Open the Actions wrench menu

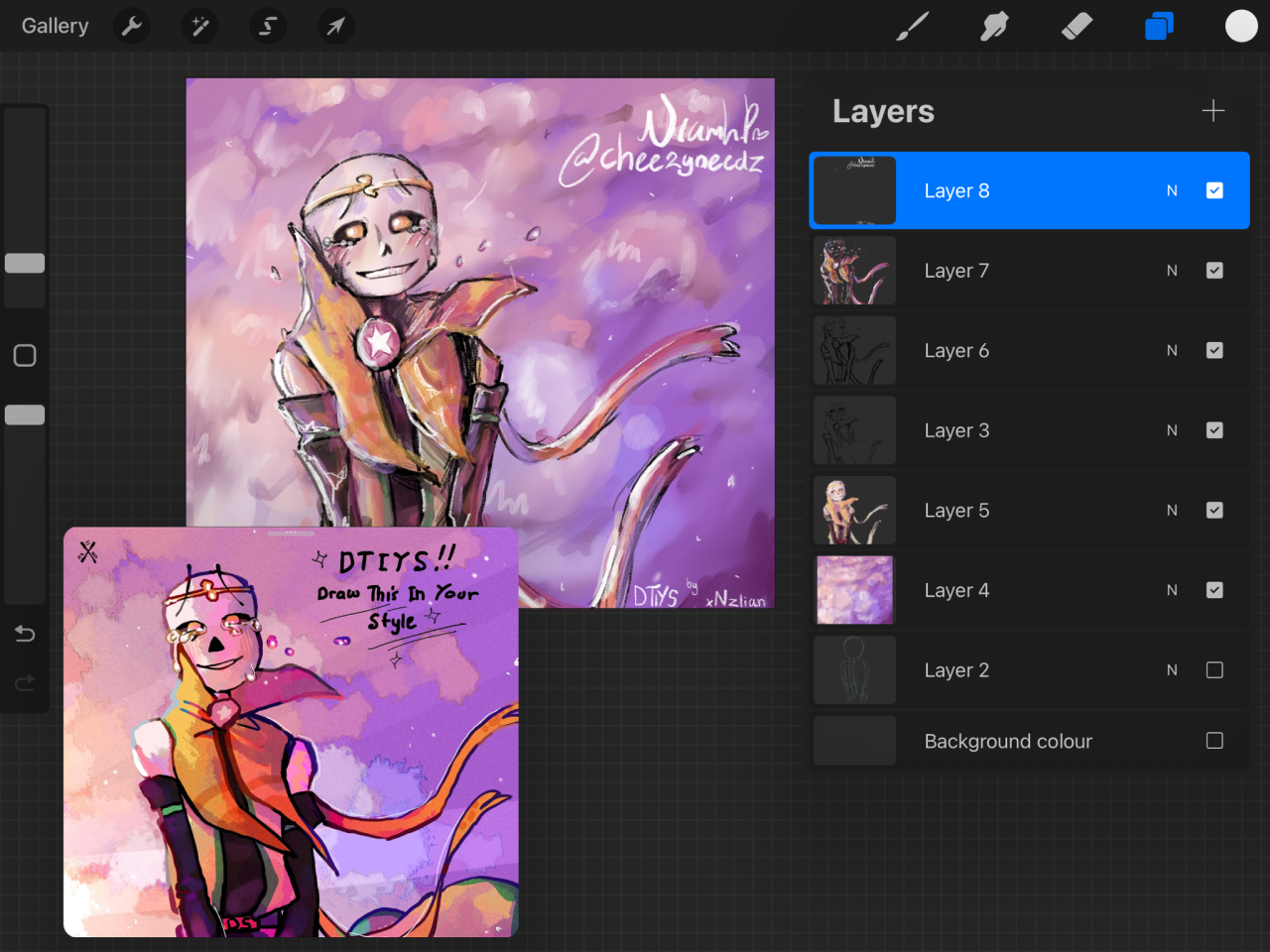(131, 26)
